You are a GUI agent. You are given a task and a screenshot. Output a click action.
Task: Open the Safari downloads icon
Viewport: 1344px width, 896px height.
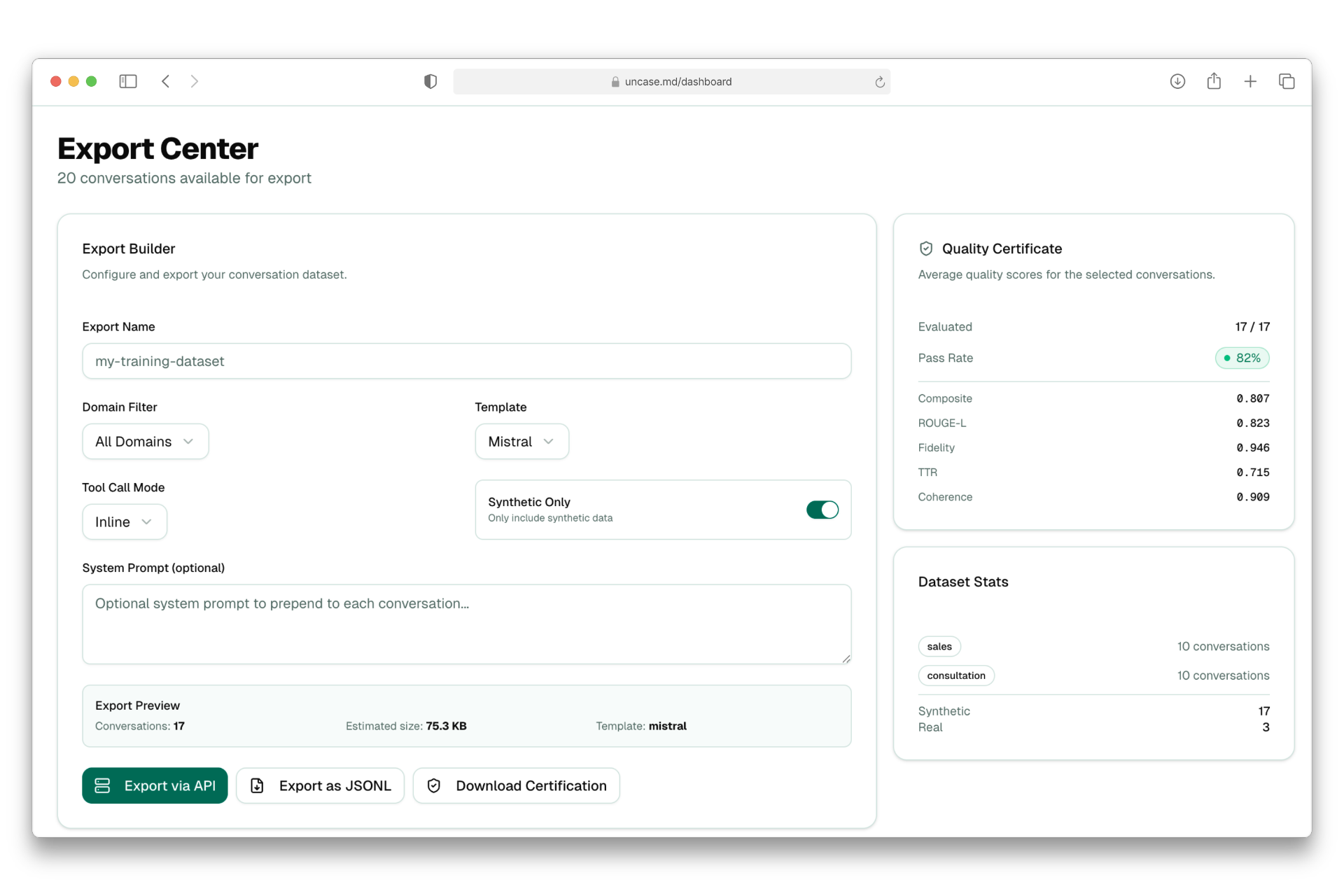1177,81
